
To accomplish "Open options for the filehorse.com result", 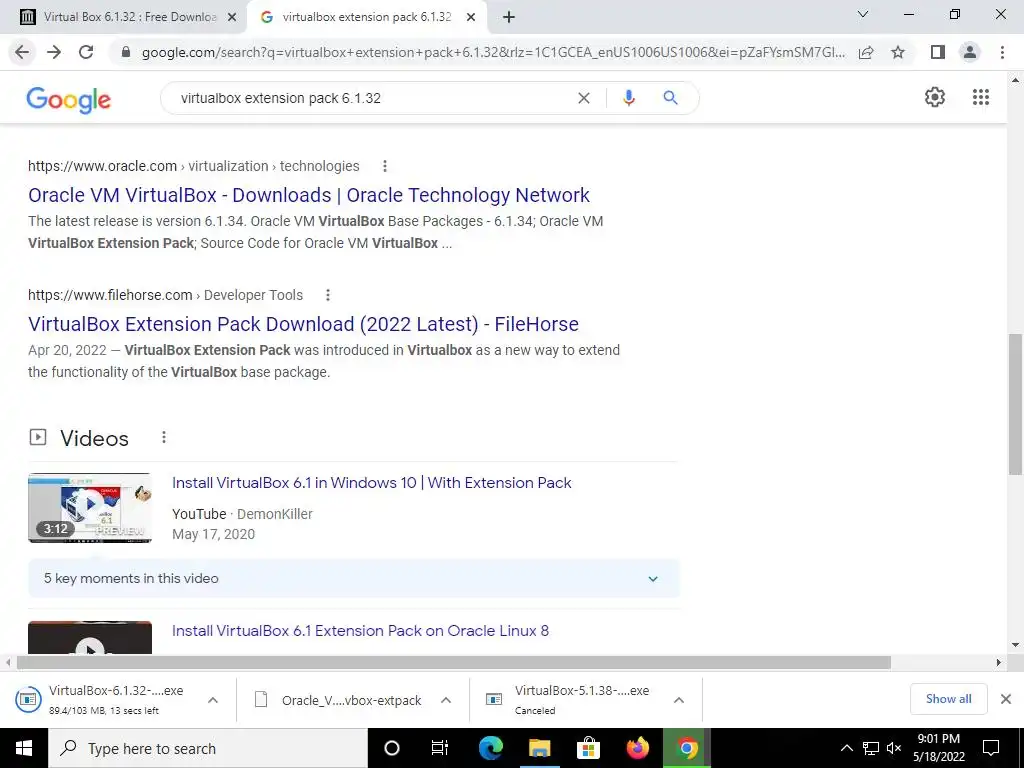I will 328,295.
